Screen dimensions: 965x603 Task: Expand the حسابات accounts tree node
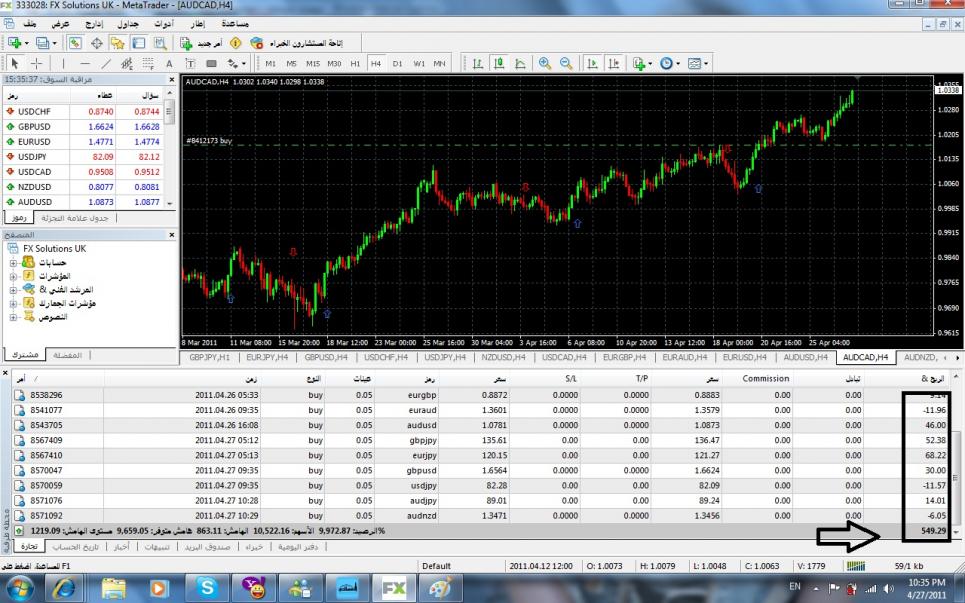click(11, 262)
